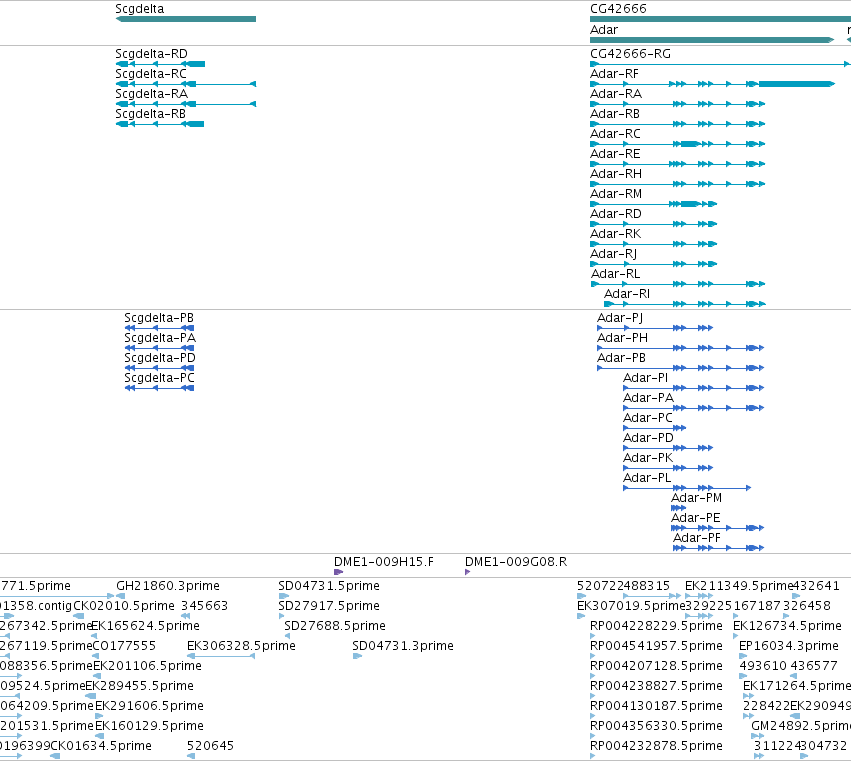Screen dimensions: 851x761
Task: Select the Adar-RD transcript label
Action: 615,214
